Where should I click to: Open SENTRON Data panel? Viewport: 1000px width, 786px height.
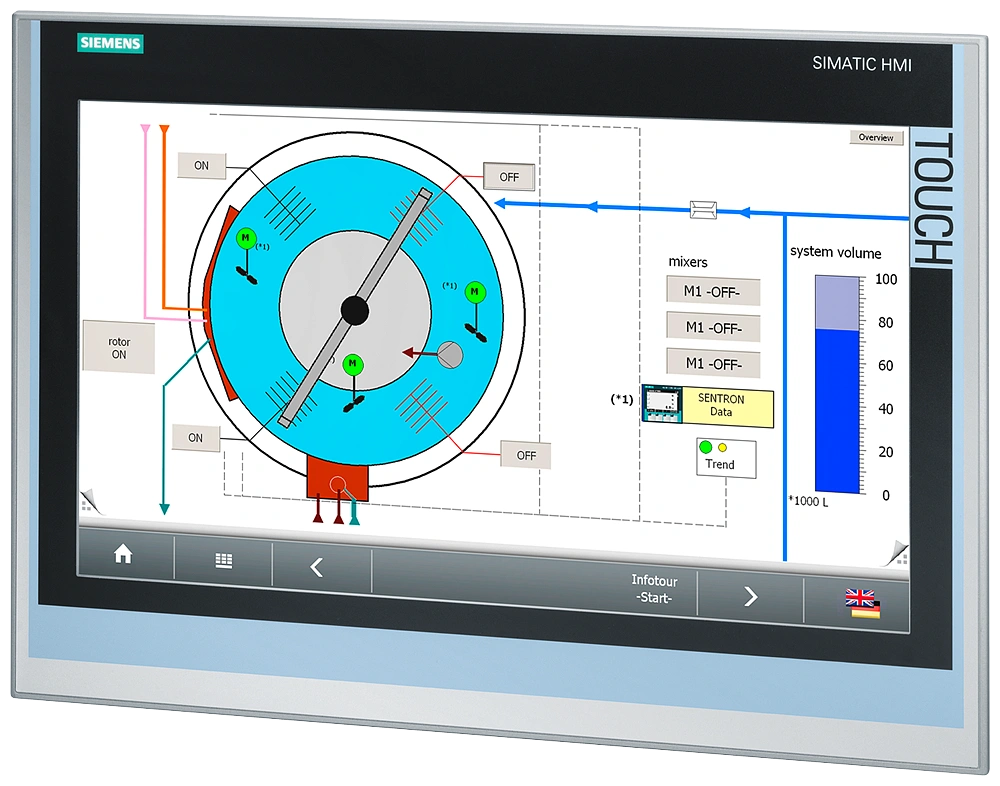point(721,406)
